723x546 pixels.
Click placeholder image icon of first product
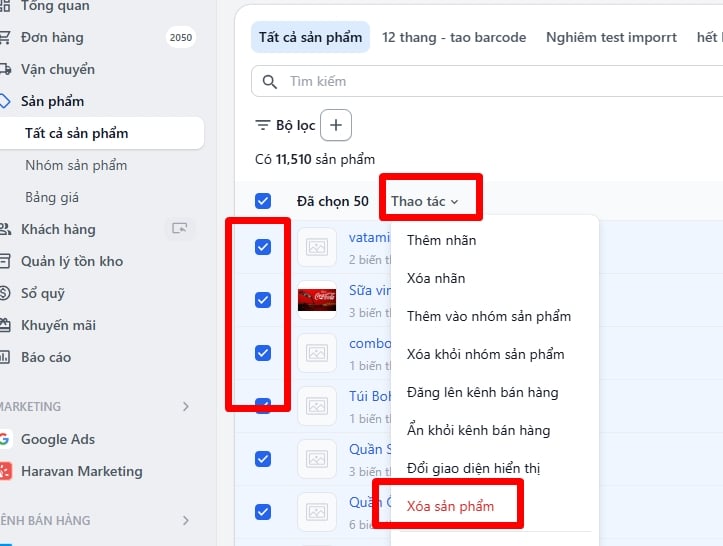[316, 247]
